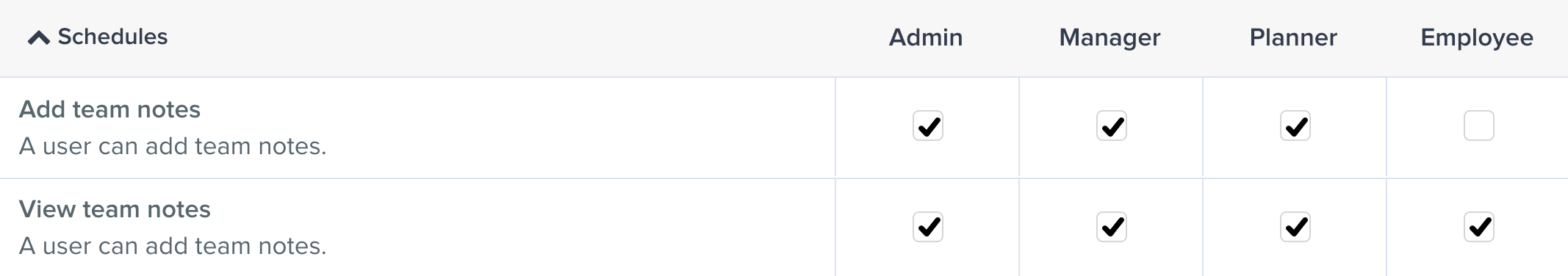Click description text under View team notes

coord(173,246)
